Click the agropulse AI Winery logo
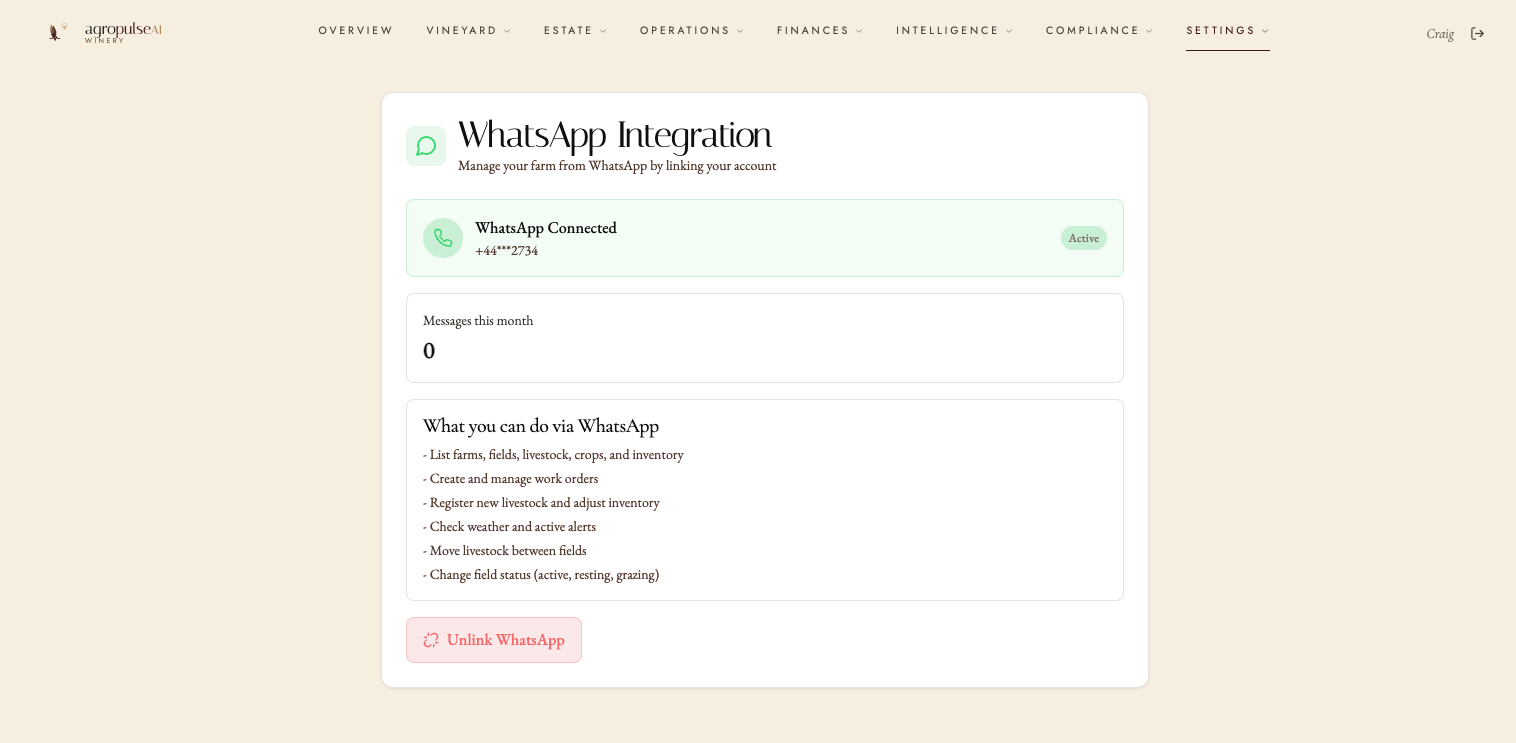1516x743 pixels. 105,32
